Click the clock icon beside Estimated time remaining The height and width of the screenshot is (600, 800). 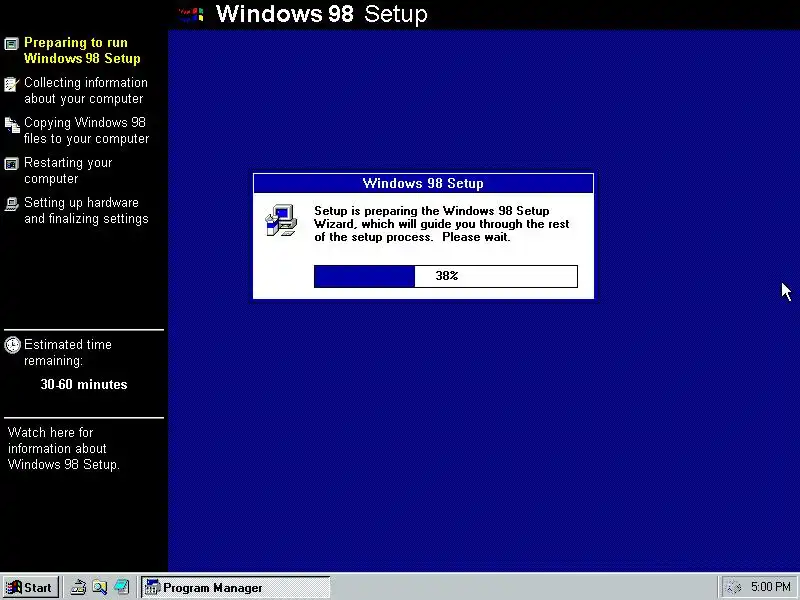coord(12,345)
